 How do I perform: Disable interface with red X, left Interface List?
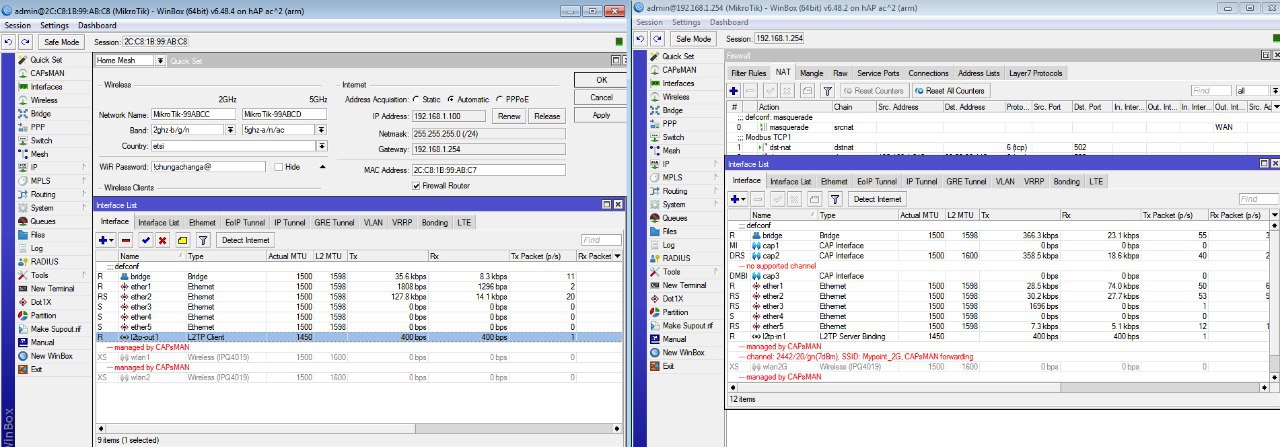(x=163, y=240)
